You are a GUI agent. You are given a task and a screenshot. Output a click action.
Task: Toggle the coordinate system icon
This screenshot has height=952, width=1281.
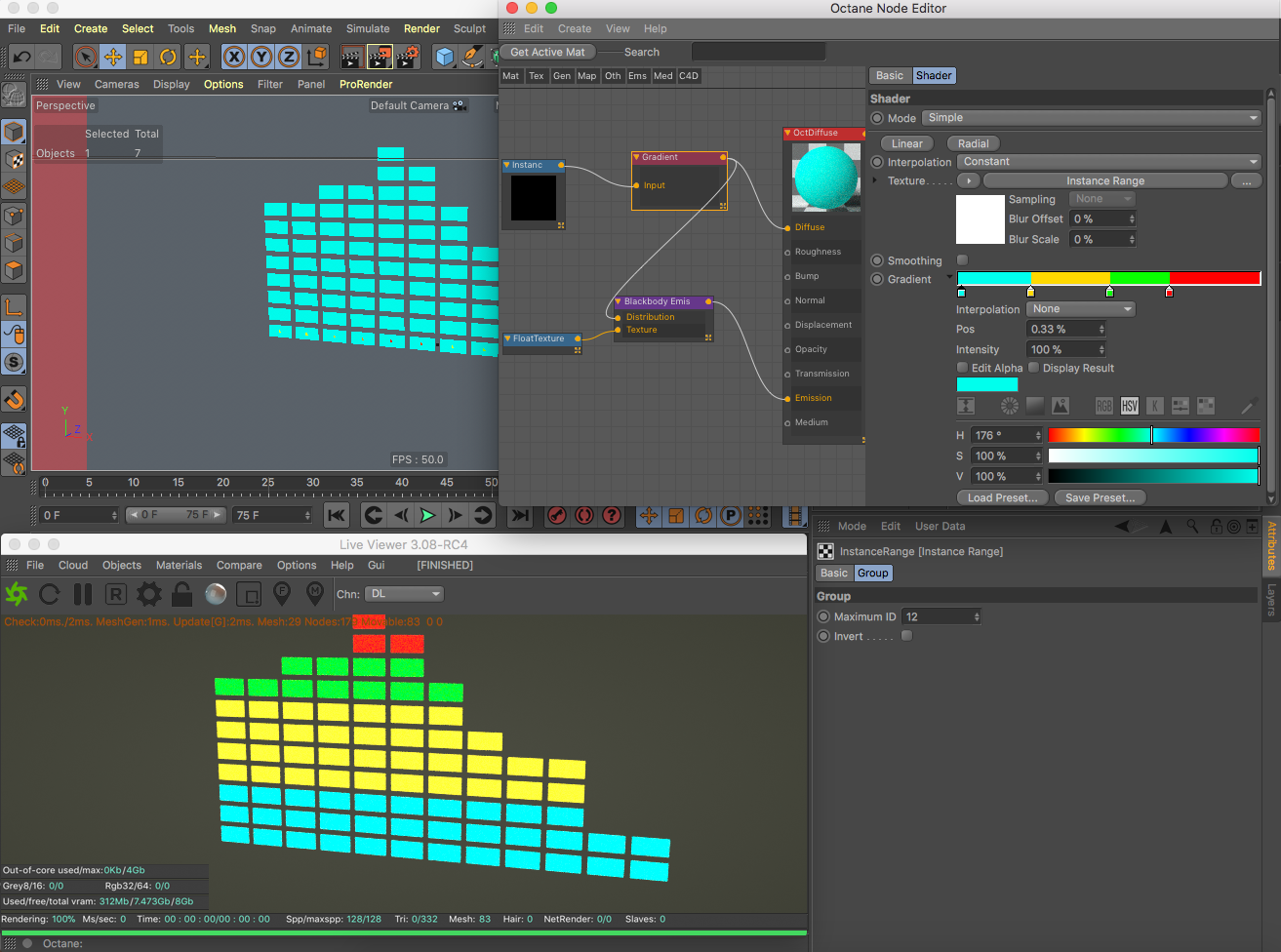tap(316, 57)
